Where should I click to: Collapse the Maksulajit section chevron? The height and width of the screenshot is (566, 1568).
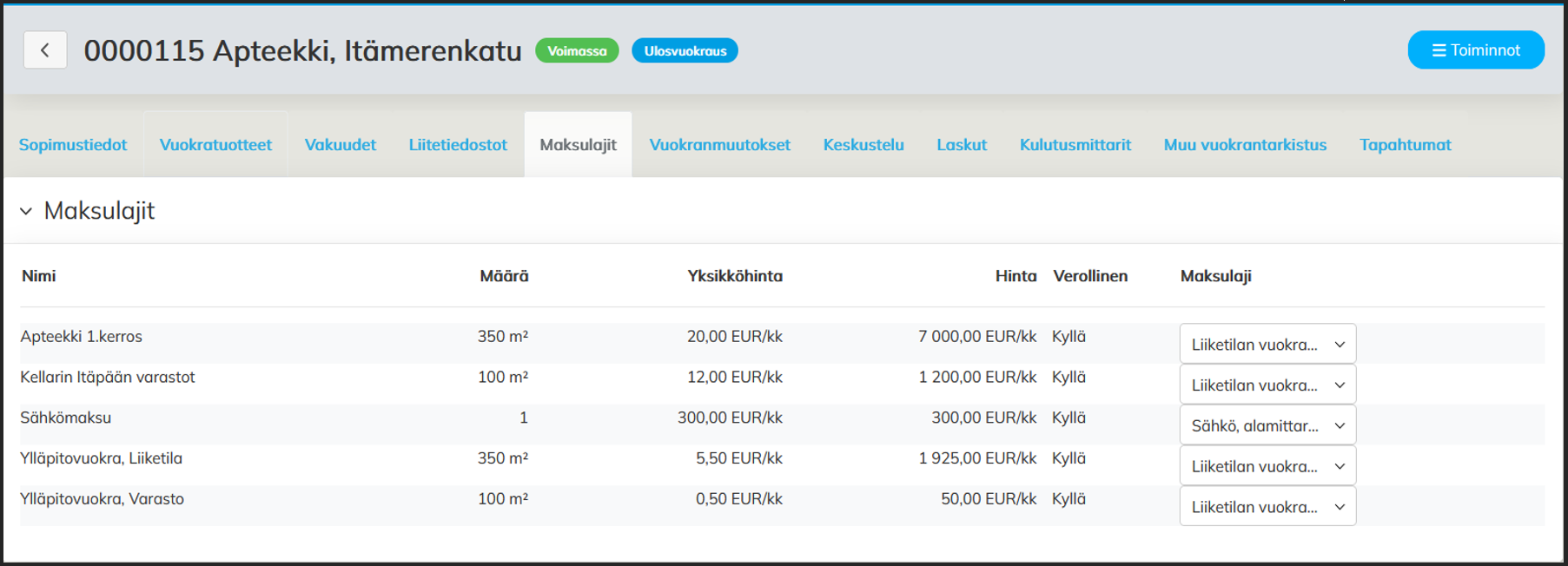(x=26, y=211)
